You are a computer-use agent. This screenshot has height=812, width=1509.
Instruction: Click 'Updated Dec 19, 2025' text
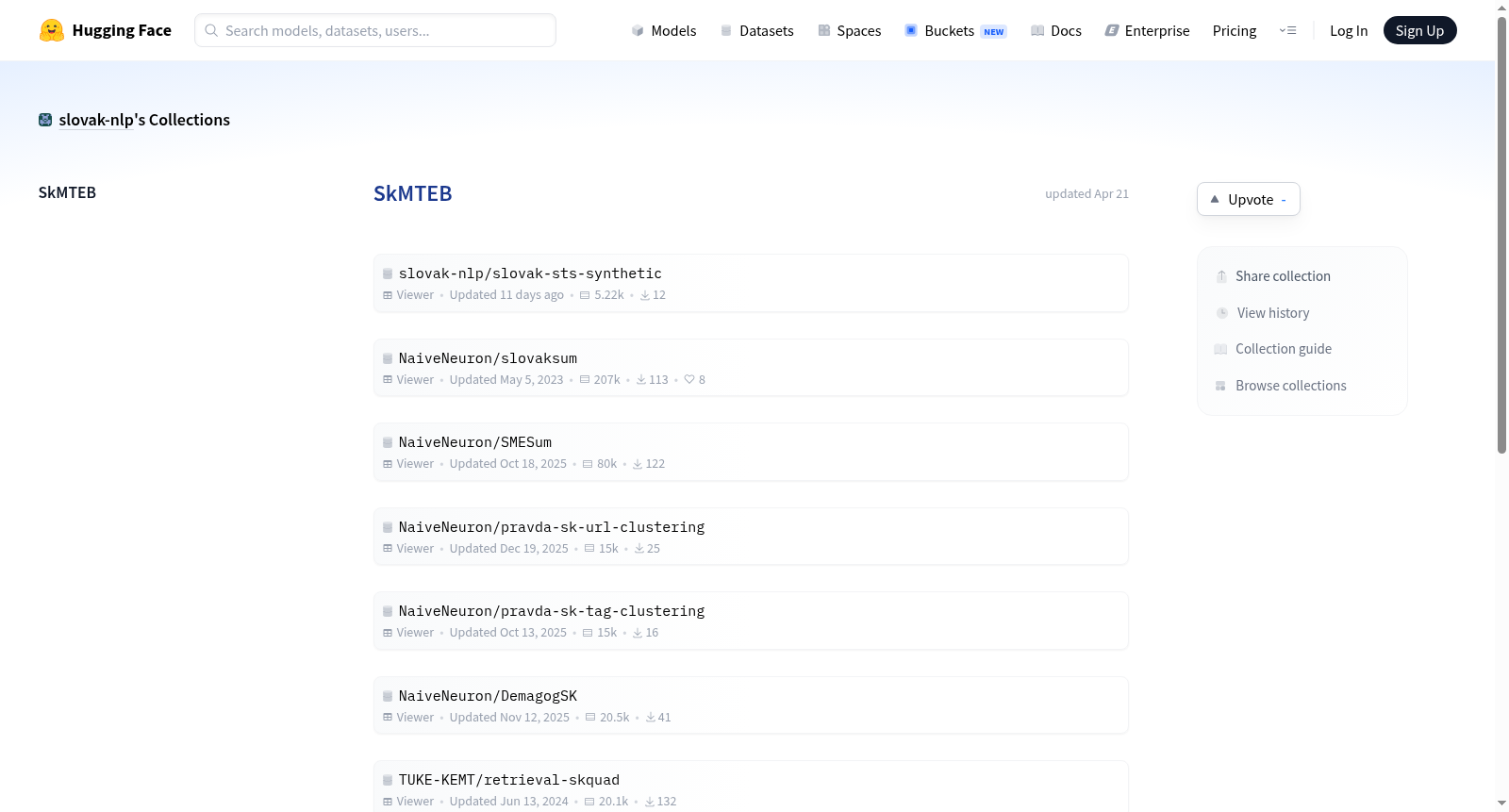pyautogui.click(x=509, y=548)
